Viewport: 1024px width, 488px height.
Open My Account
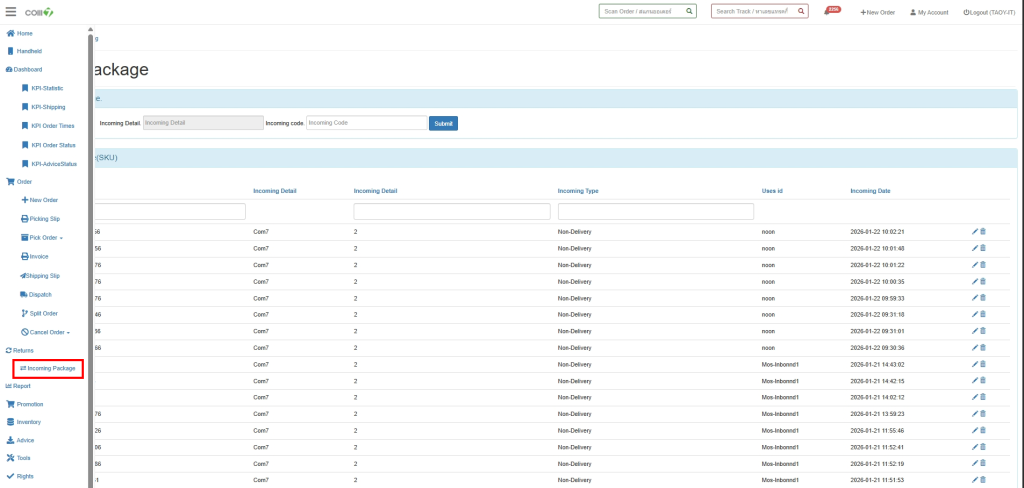(x=929, y=12)
